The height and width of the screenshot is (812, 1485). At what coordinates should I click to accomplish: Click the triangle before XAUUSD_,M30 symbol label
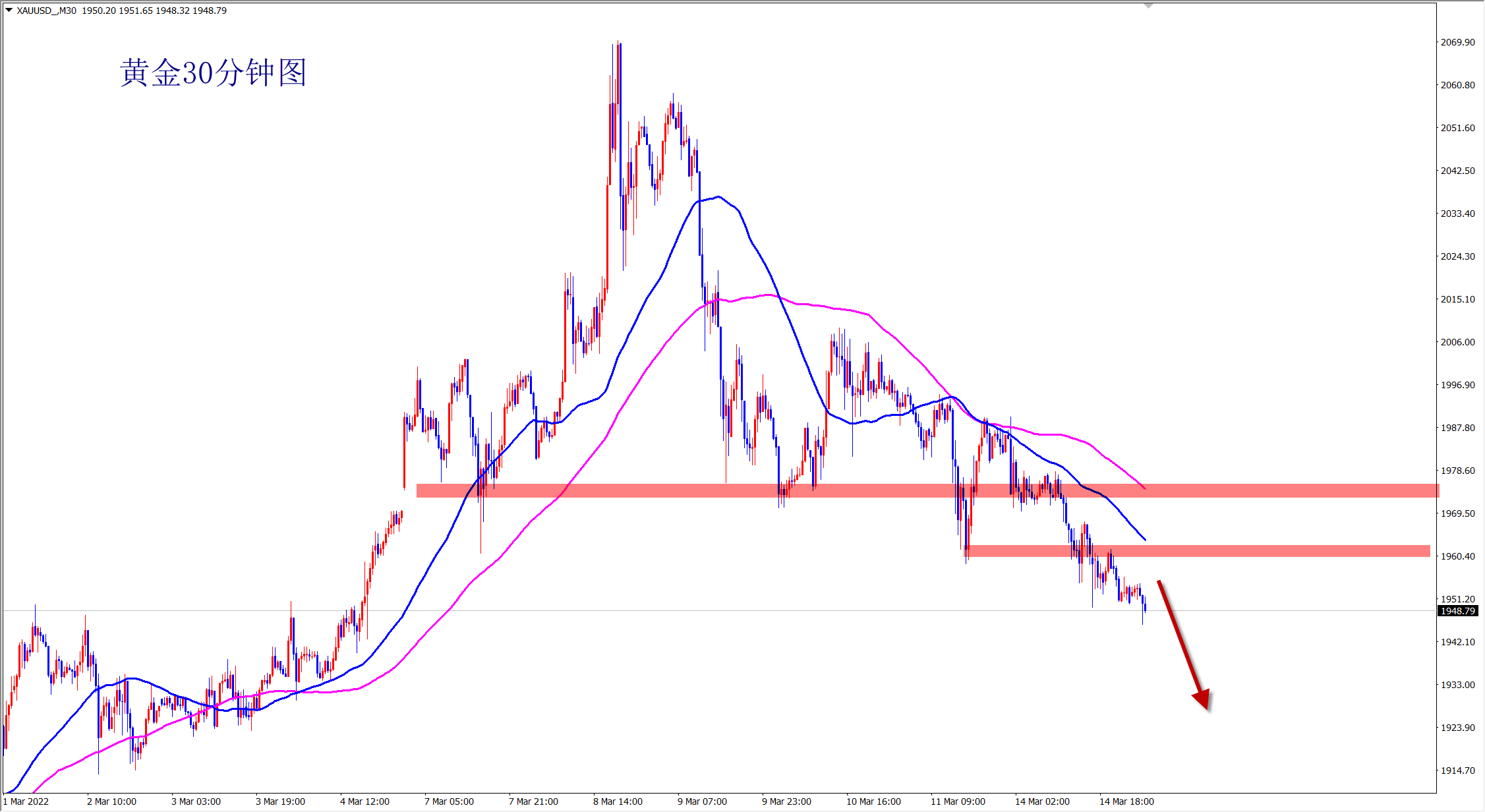9,10
